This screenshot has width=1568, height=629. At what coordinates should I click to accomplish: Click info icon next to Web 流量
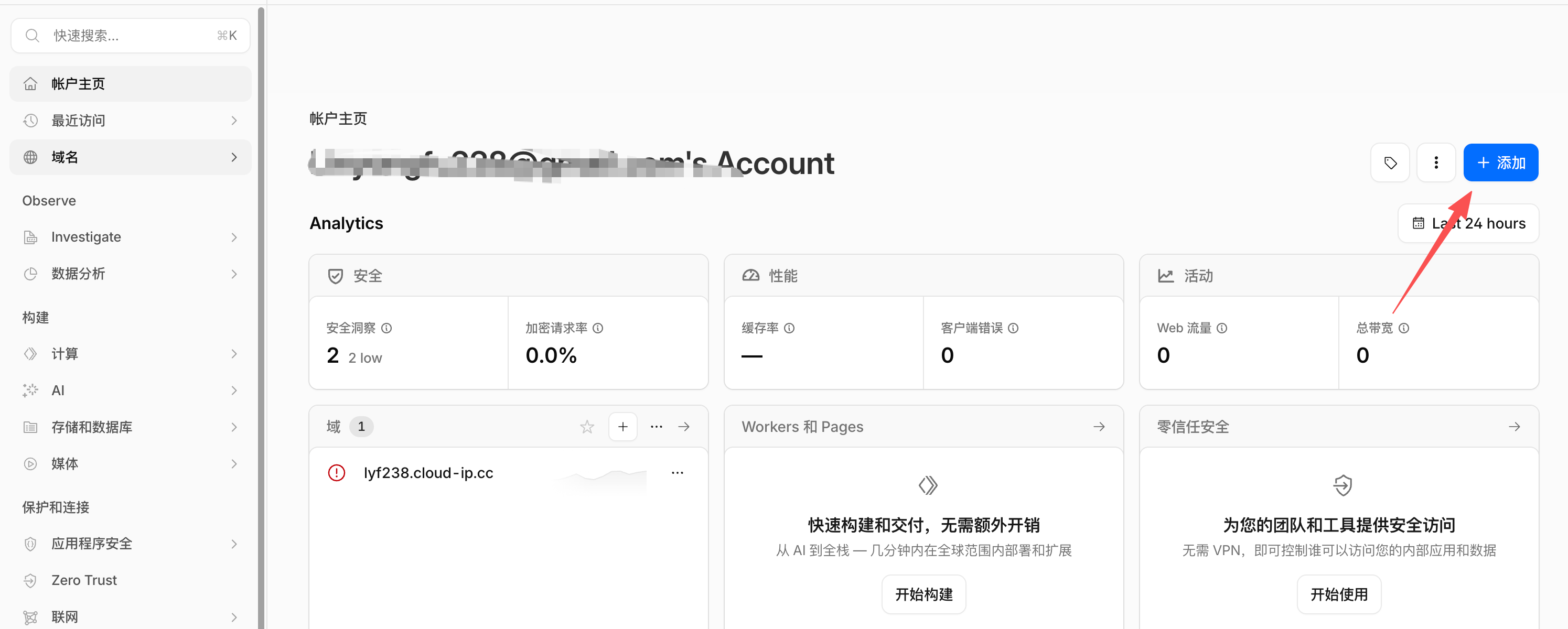coord(1222,329)
